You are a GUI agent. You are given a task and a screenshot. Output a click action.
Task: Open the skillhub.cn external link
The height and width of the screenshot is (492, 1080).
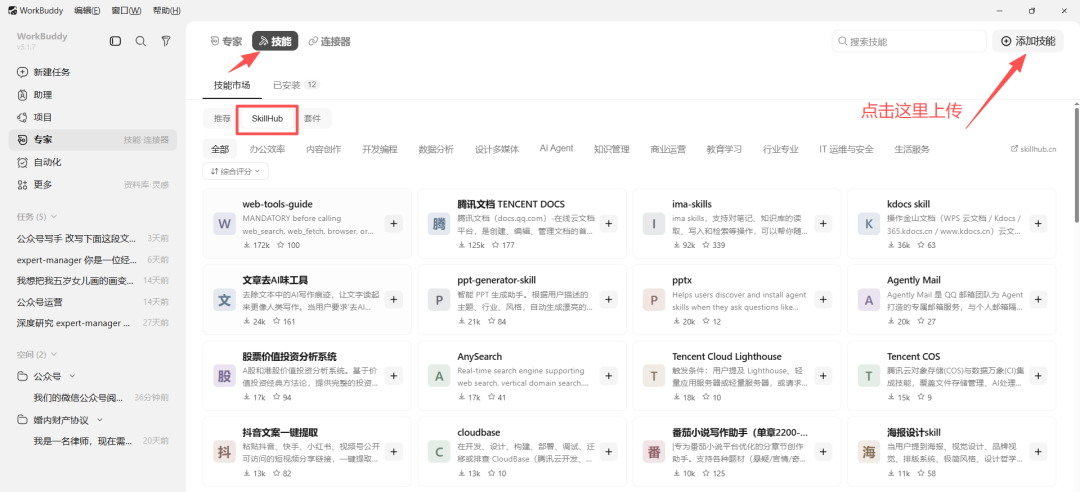point(1033,149)
